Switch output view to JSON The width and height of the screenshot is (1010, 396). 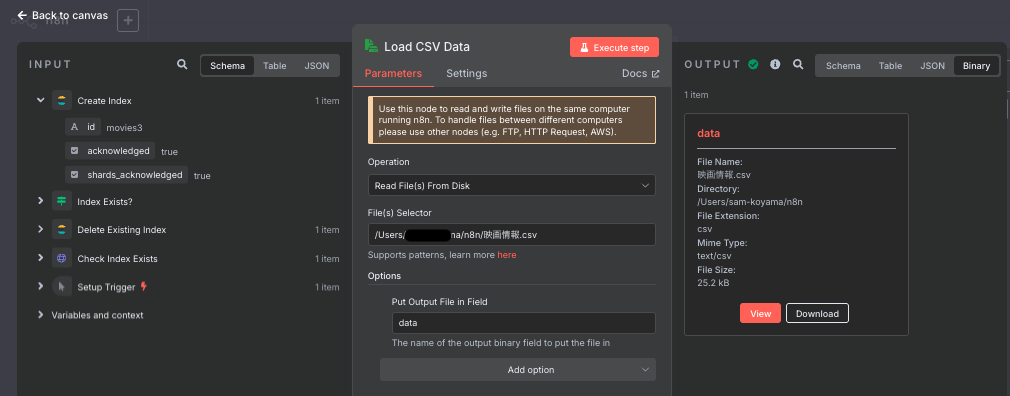932,66
